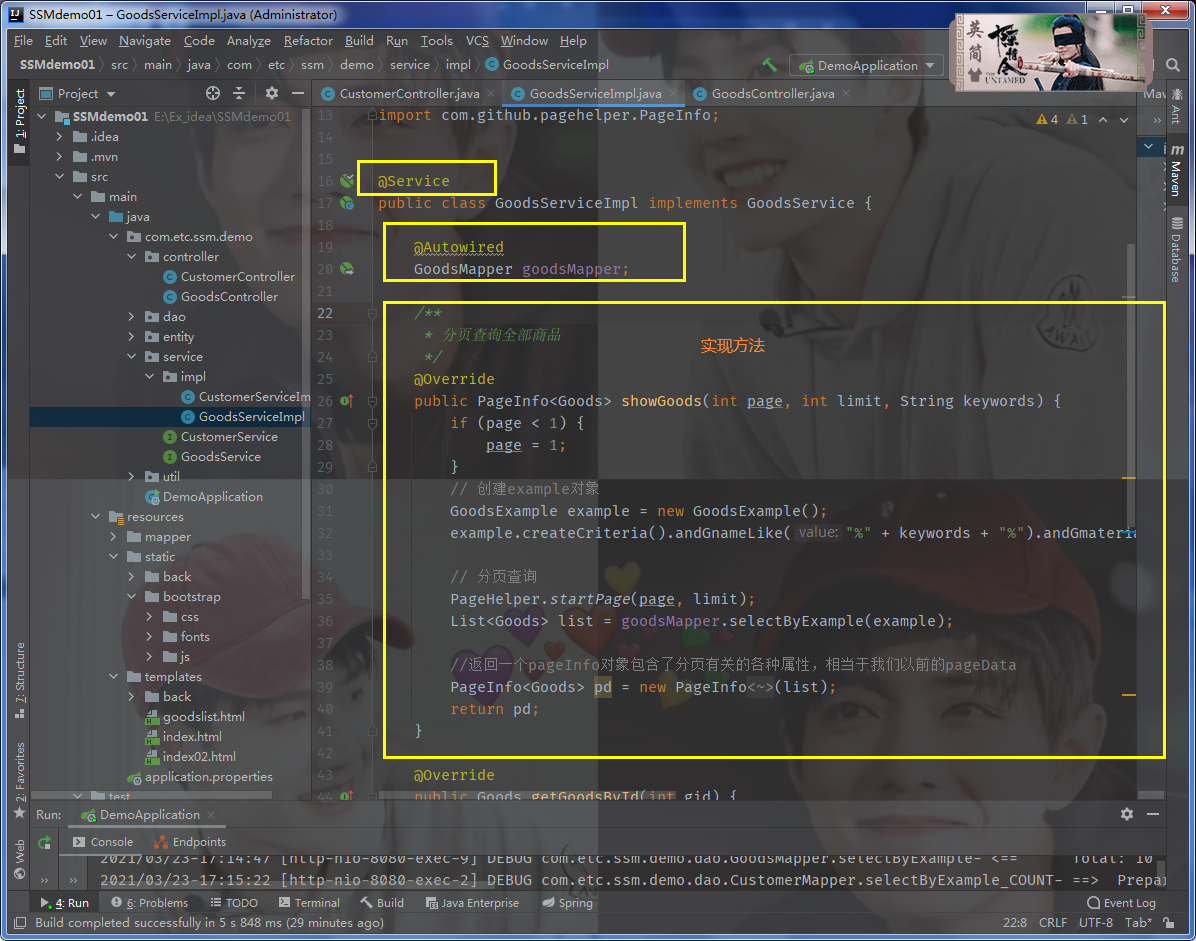Click the CRLF line separator widget
The height and width of the screenshot is (941, 1196).
[1053, 923]
